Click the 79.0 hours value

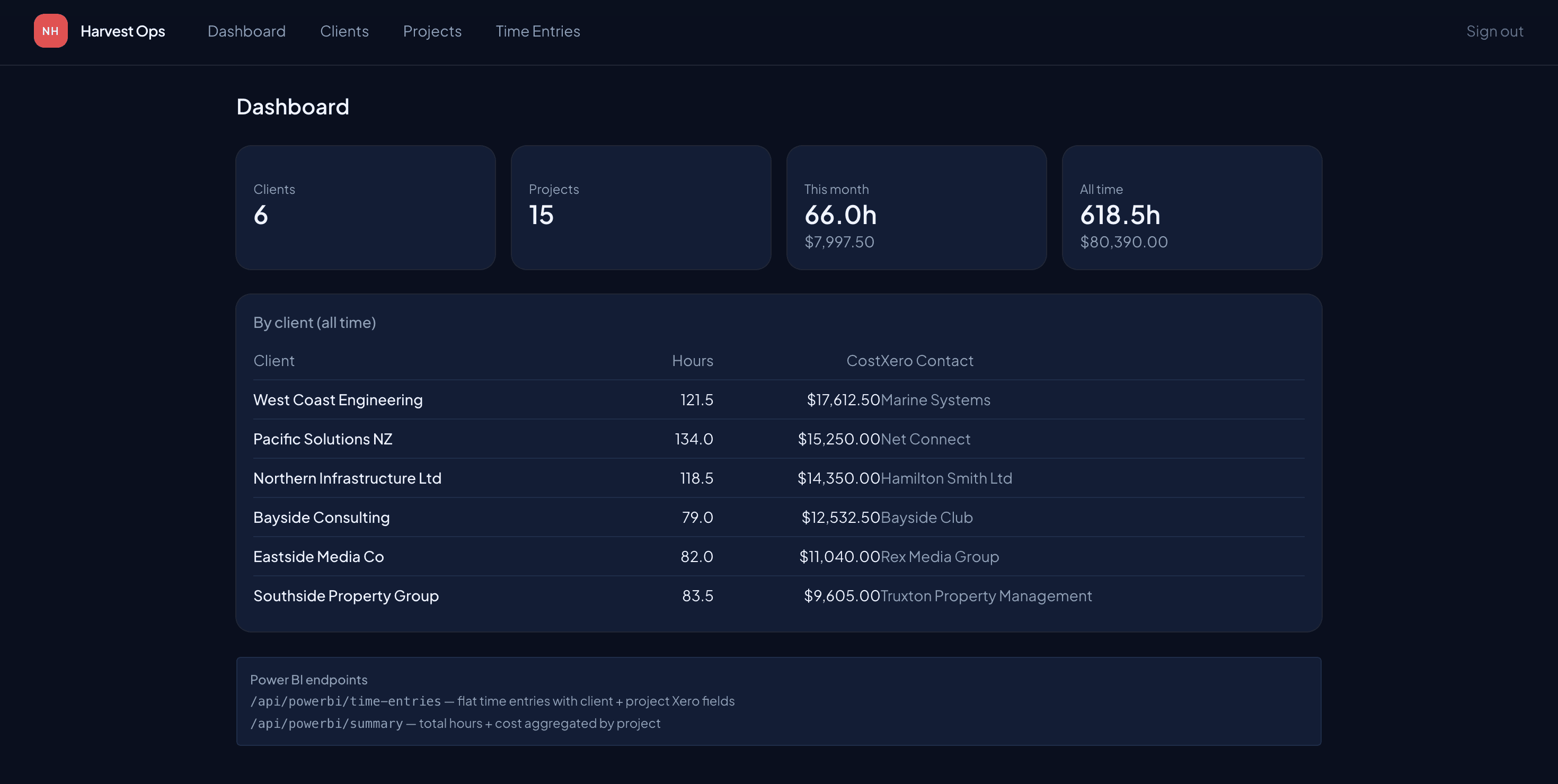click(697, 518)
